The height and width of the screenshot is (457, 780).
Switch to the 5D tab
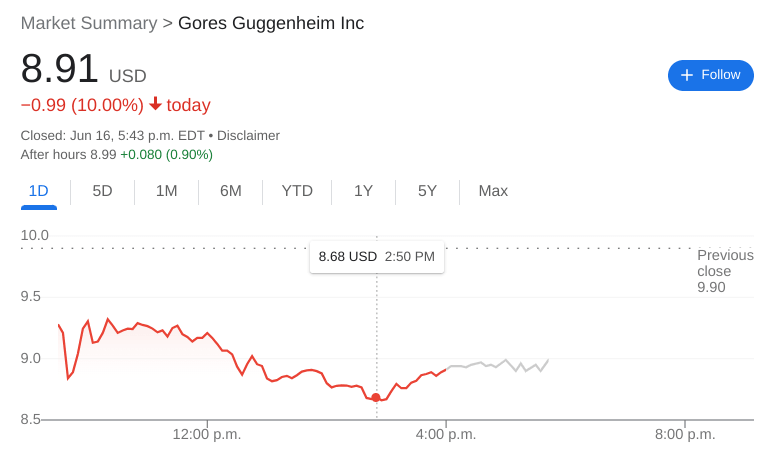tap(102, 191)
